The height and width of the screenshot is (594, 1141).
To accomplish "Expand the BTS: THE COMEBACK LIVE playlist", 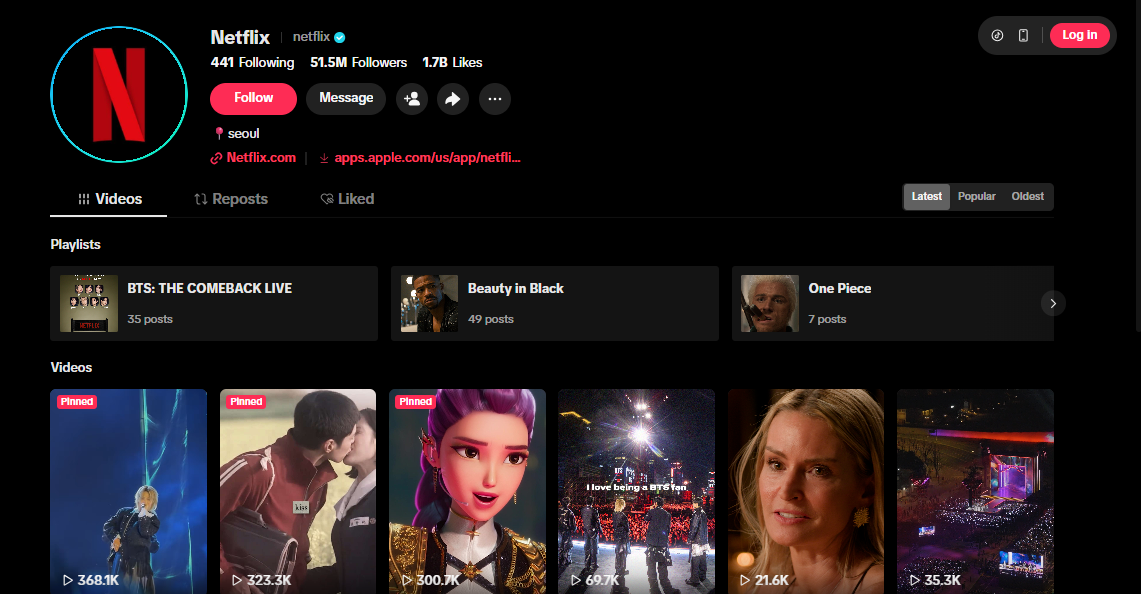I will [213, 302].
